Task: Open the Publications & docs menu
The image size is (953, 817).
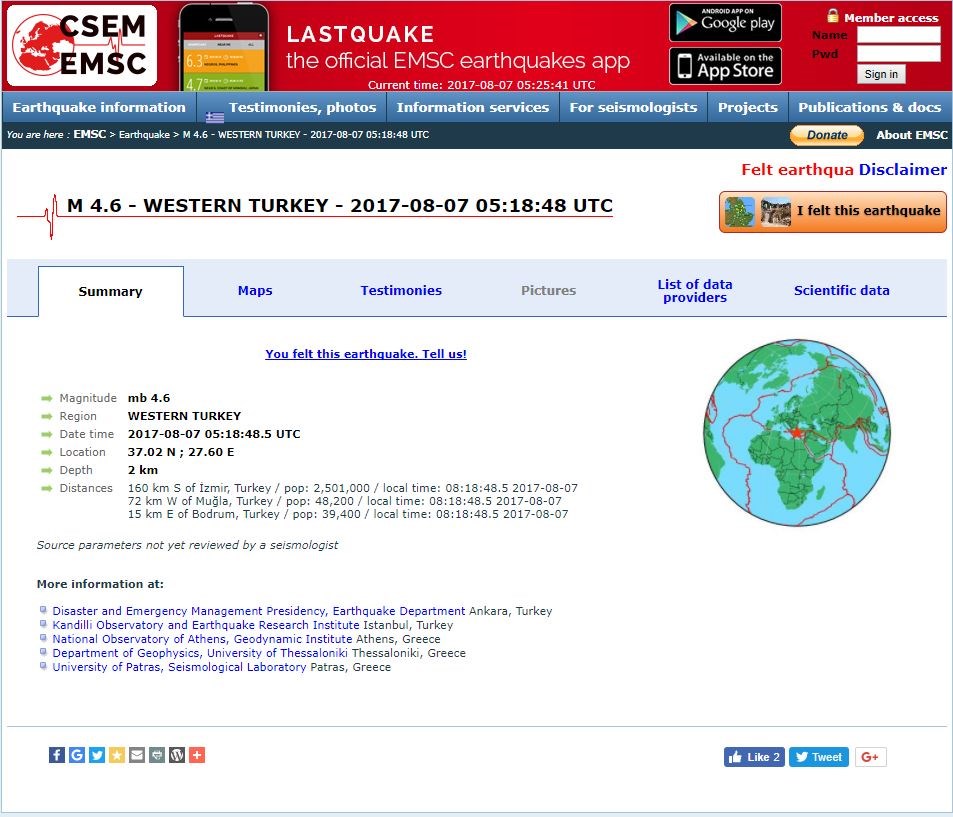Action: (869, 107)
